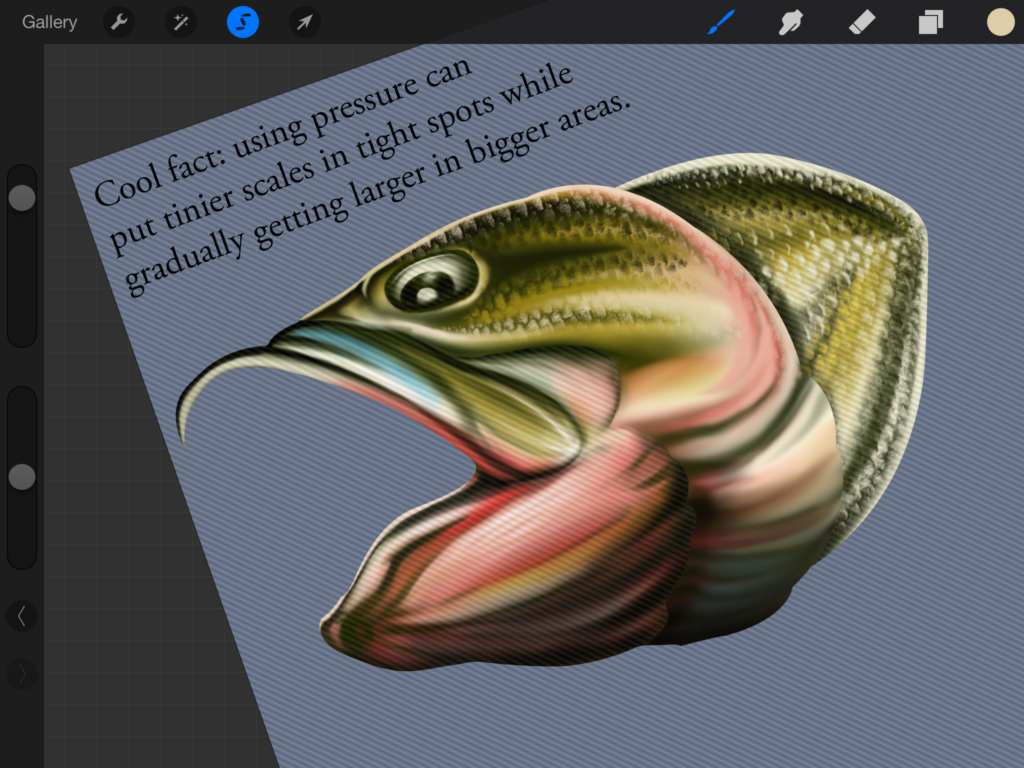Open the Smudge brush library
This screenshot has height=768, width=1024.
click(x=789, y=22)
